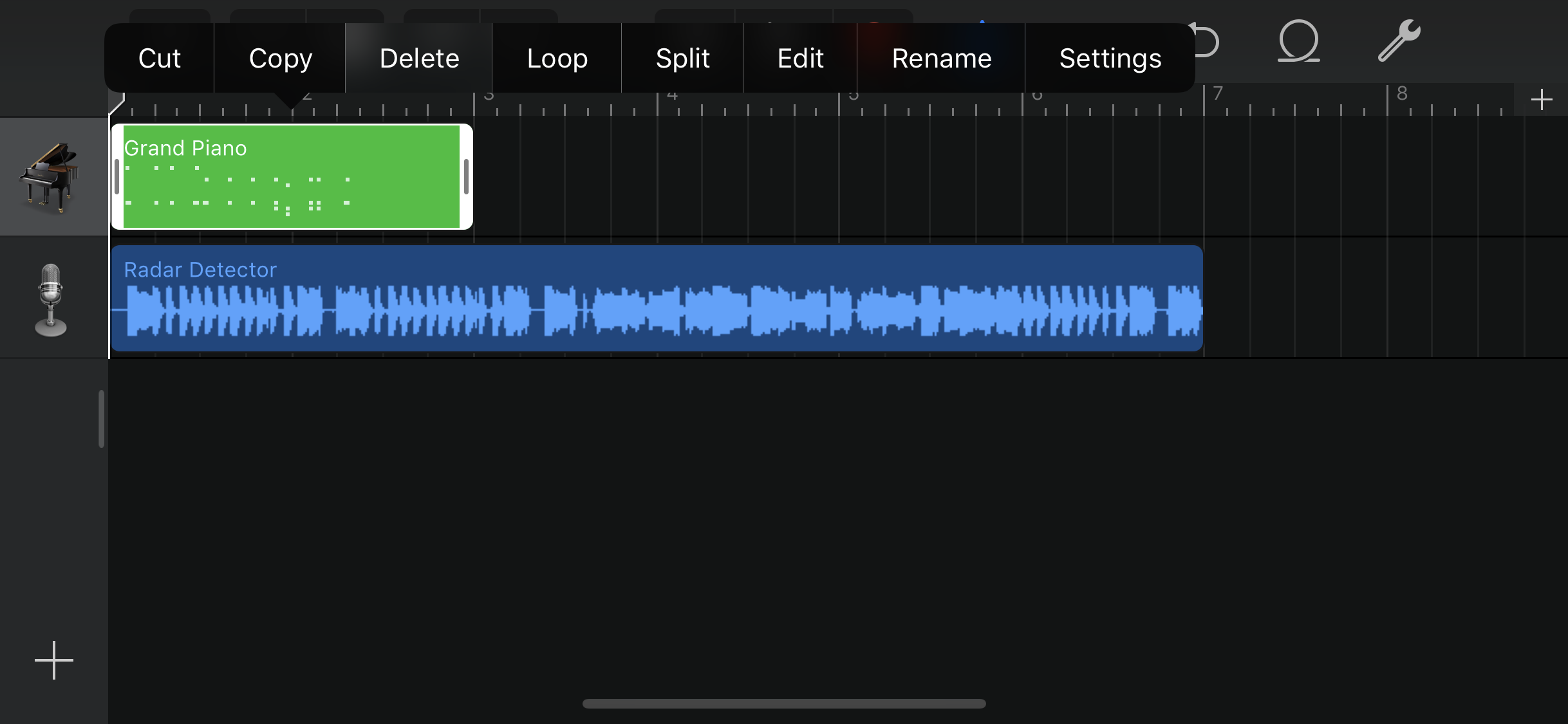1568x724 pixels.
Task: Click Edit option in region toolbar
Action: pyautogui.click(x=800, y=56)
